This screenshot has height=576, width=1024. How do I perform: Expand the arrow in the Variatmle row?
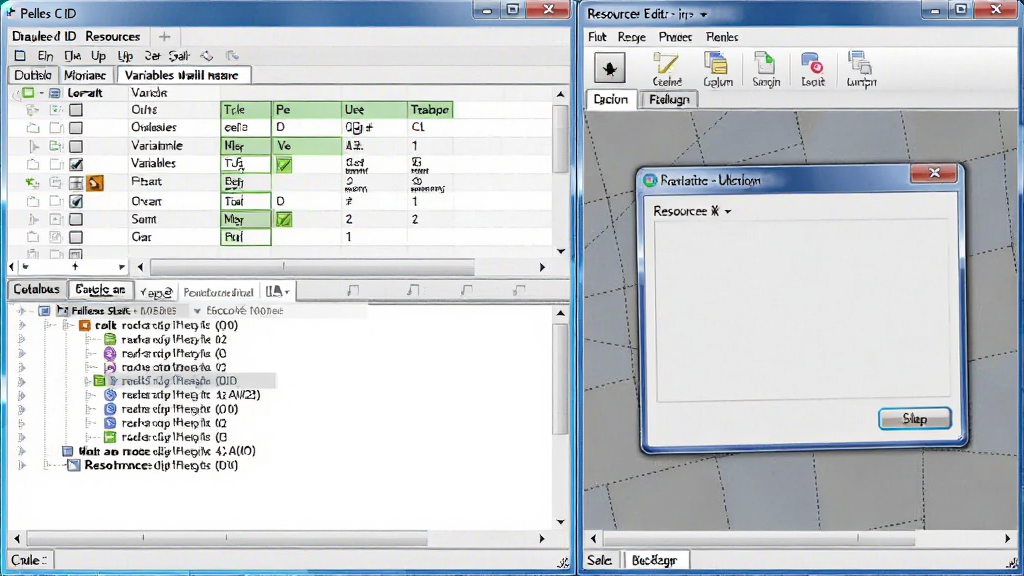click(34, 146)
